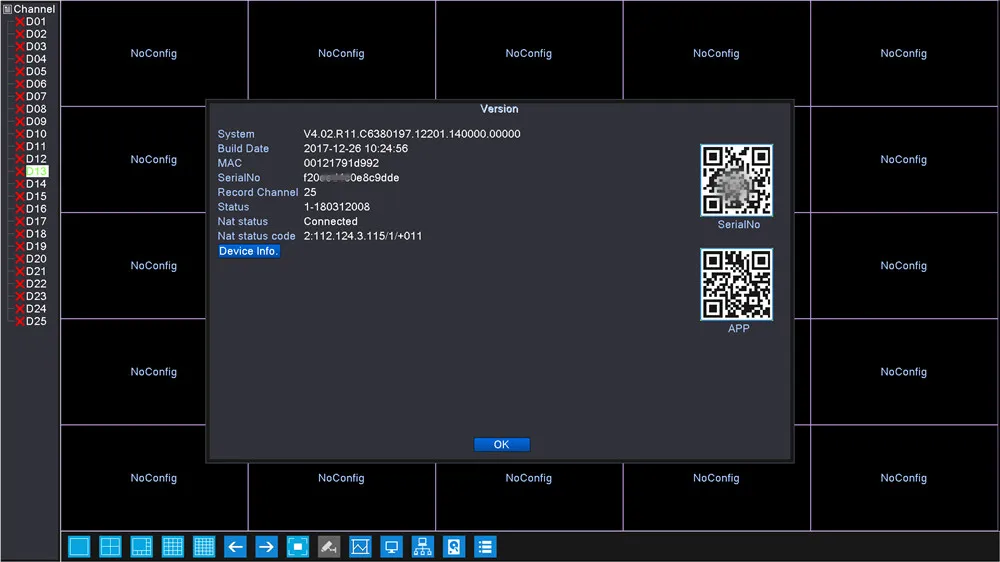The height and width of the screenshot is (562, 1000).
Task: Select the 25-channel grid layout
Action: tap(204, 547)
